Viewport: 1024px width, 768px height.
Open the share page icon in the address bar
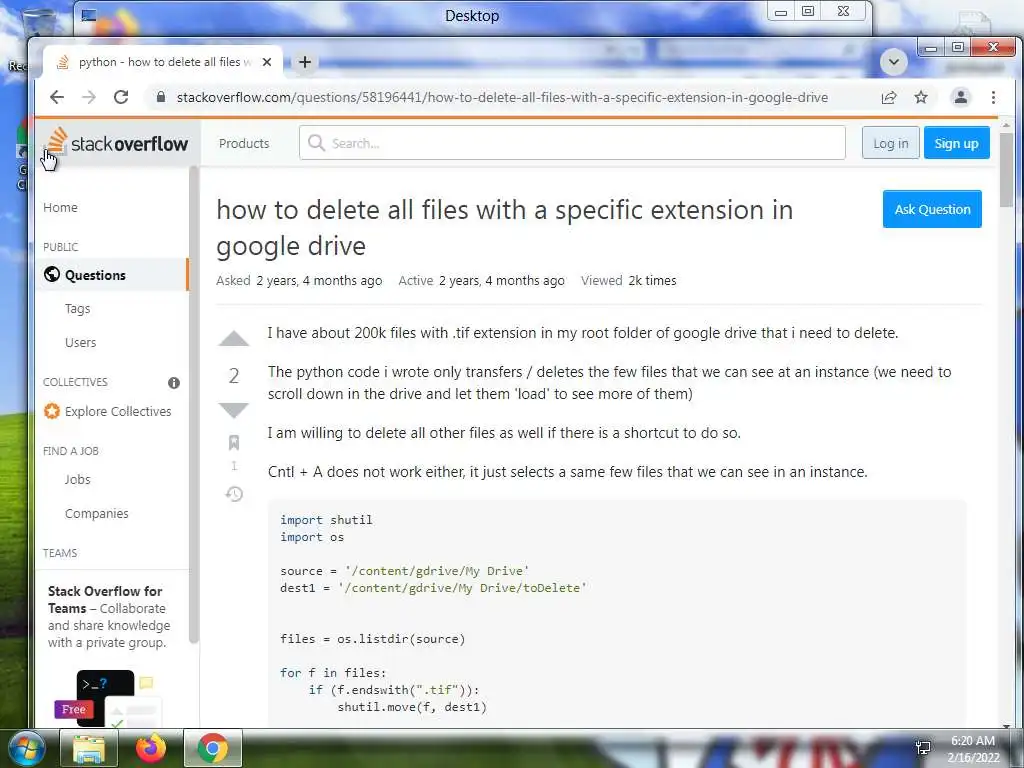coord(889,97)
